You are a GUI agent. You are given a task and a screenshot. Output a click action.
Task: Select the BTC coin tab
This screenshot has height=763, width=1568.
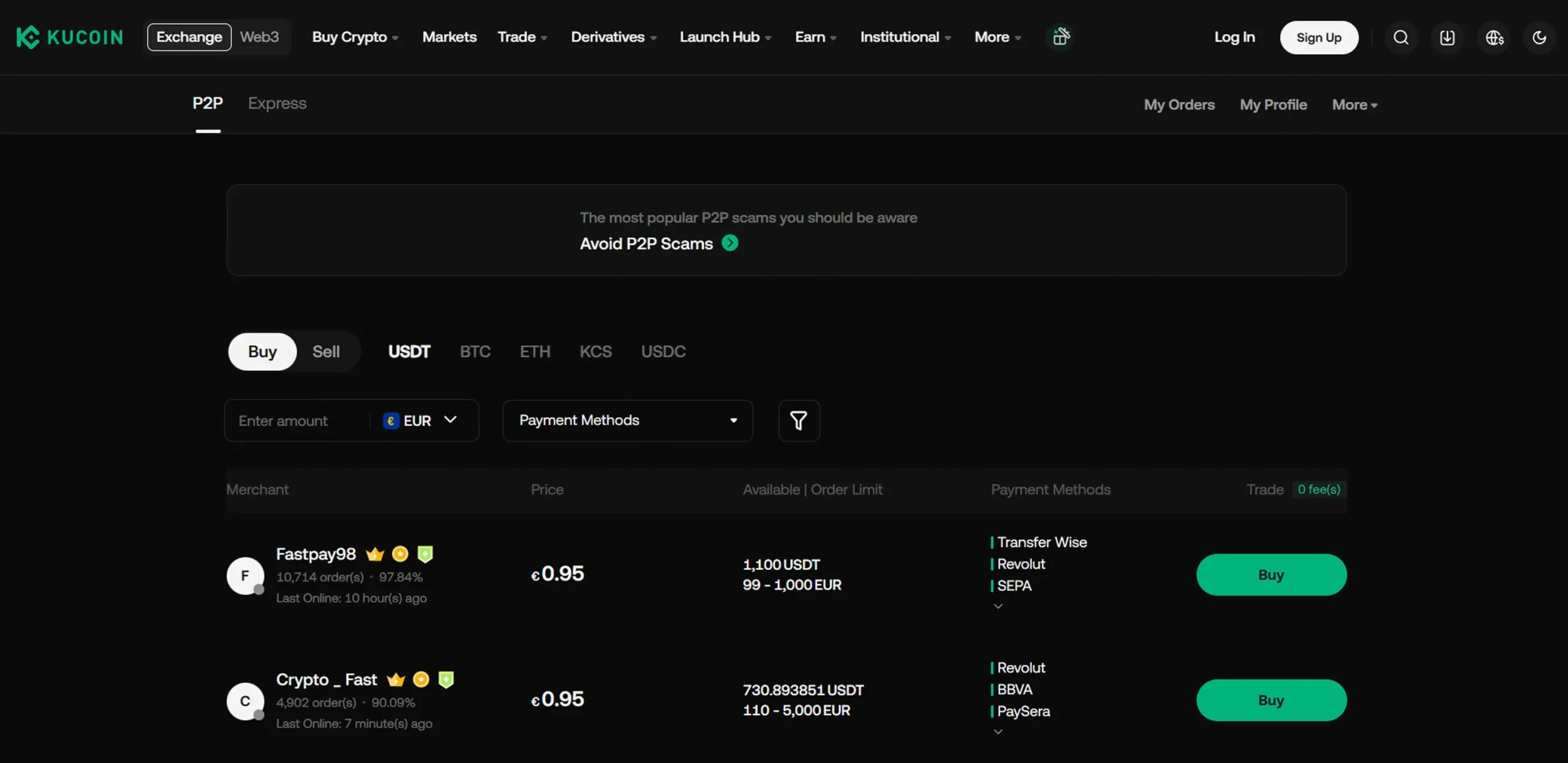click(475, 352)
